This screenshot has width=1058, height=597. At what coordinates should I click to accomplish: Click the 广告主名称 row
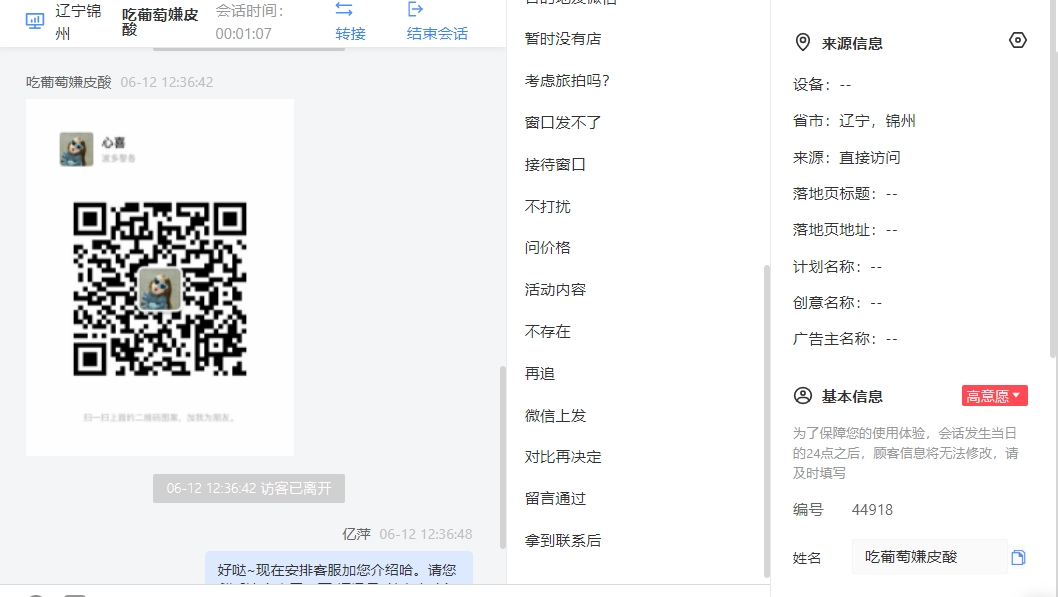[x=845, y=339]
